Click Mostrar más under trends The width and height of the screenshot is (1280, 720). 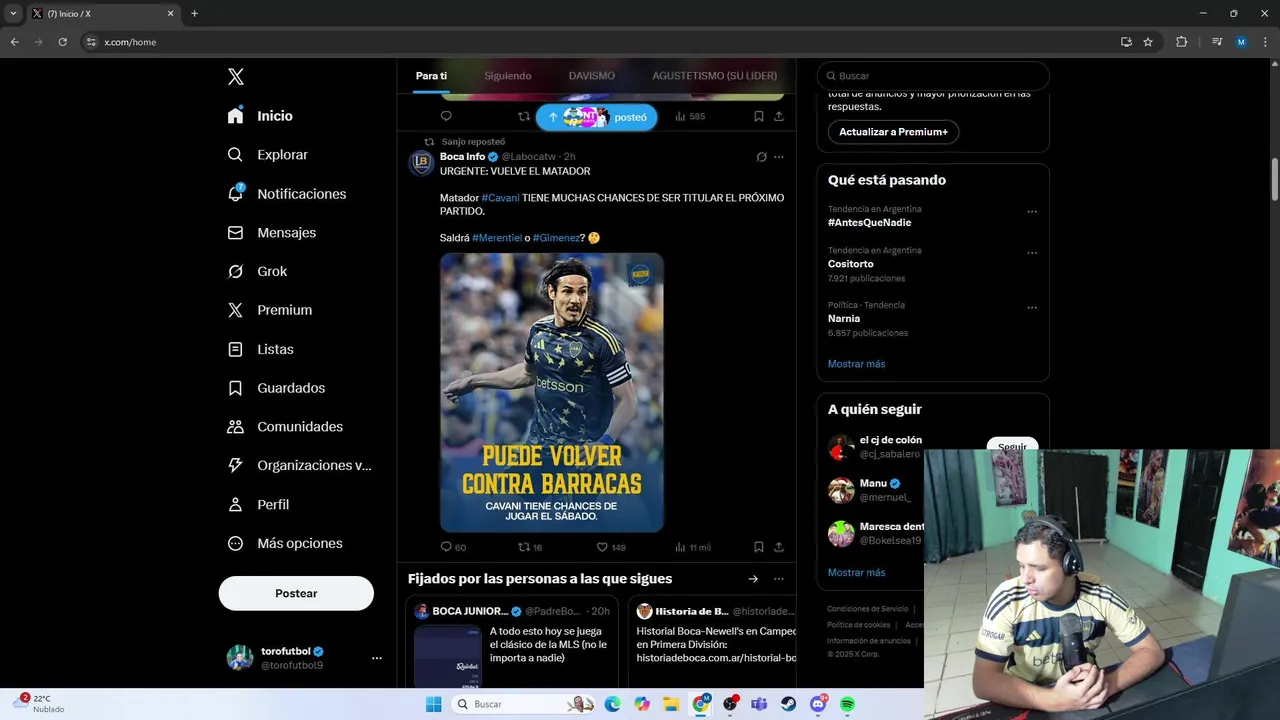coord(856,364)
